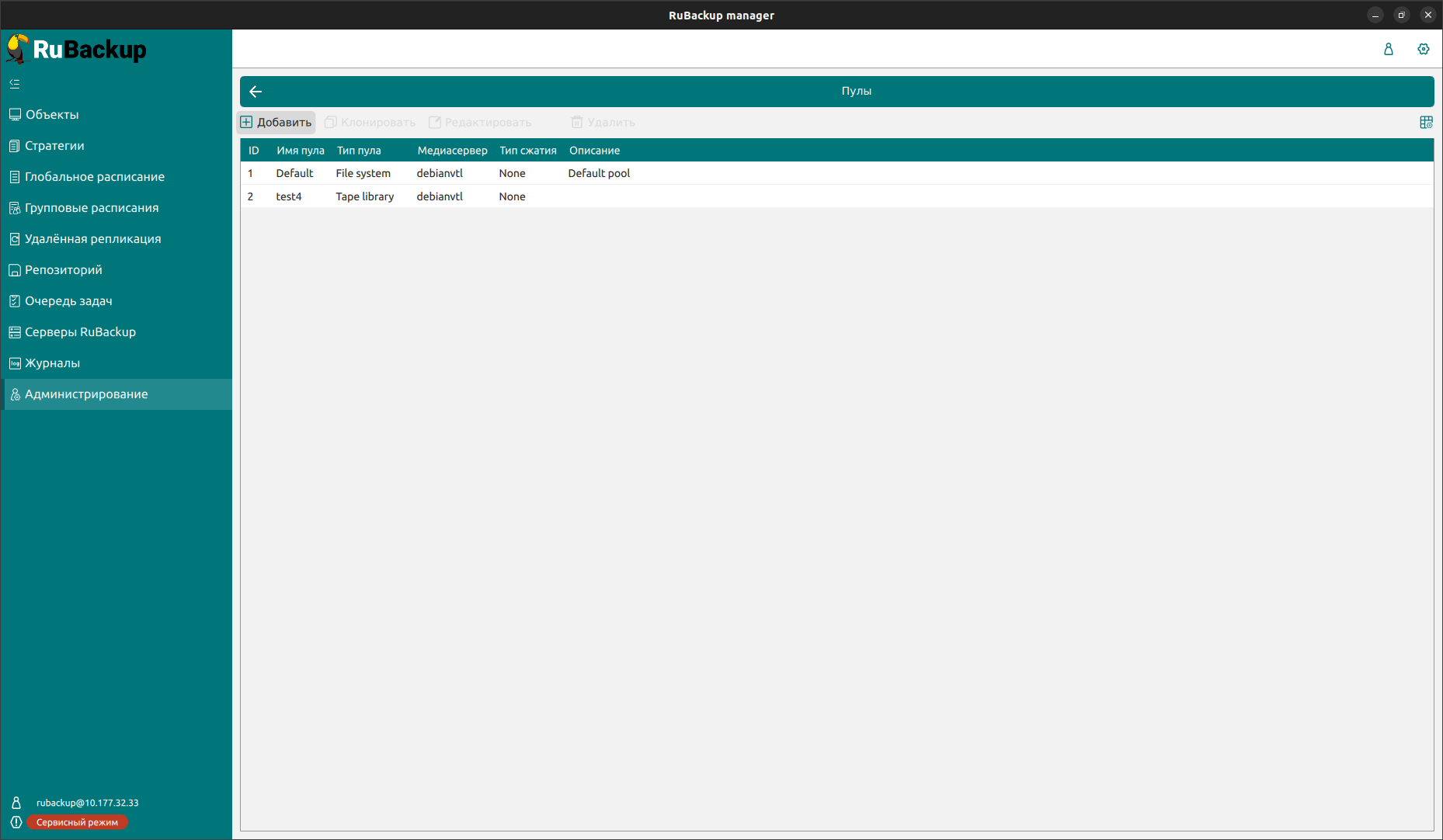This screenshot has width=1443, height=840.
Task: Sort by Имя пула column header
Action: pyautogui.click(x=301, y=151)
